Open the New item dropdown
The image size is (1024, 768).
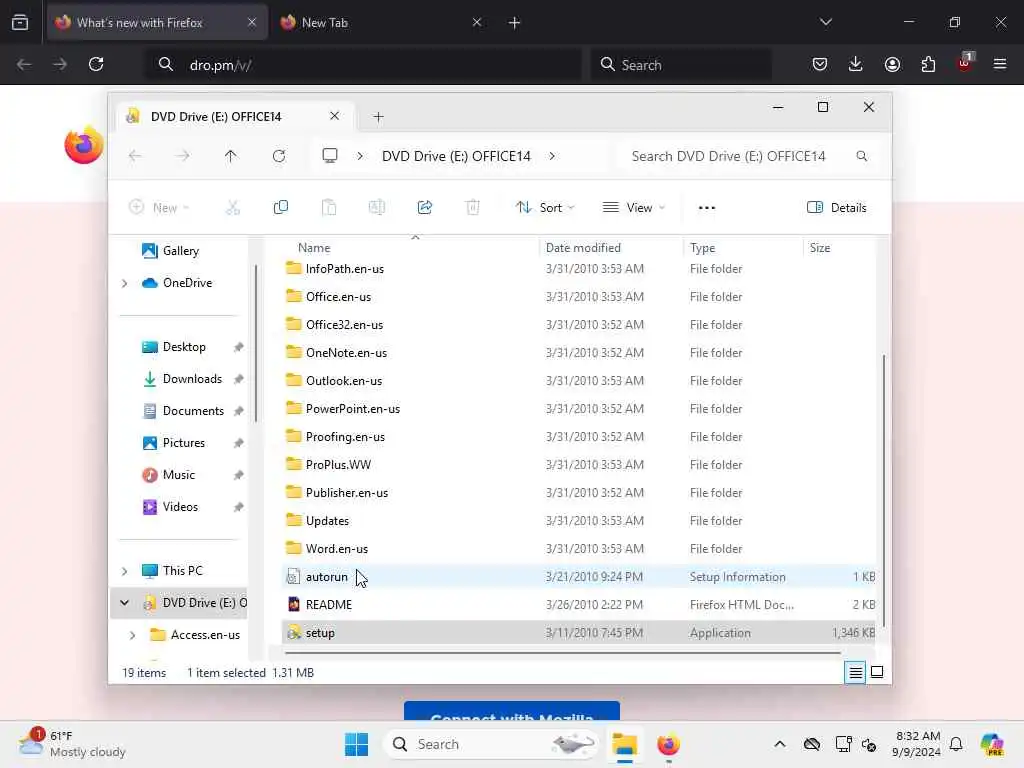[x=159, y=208]
